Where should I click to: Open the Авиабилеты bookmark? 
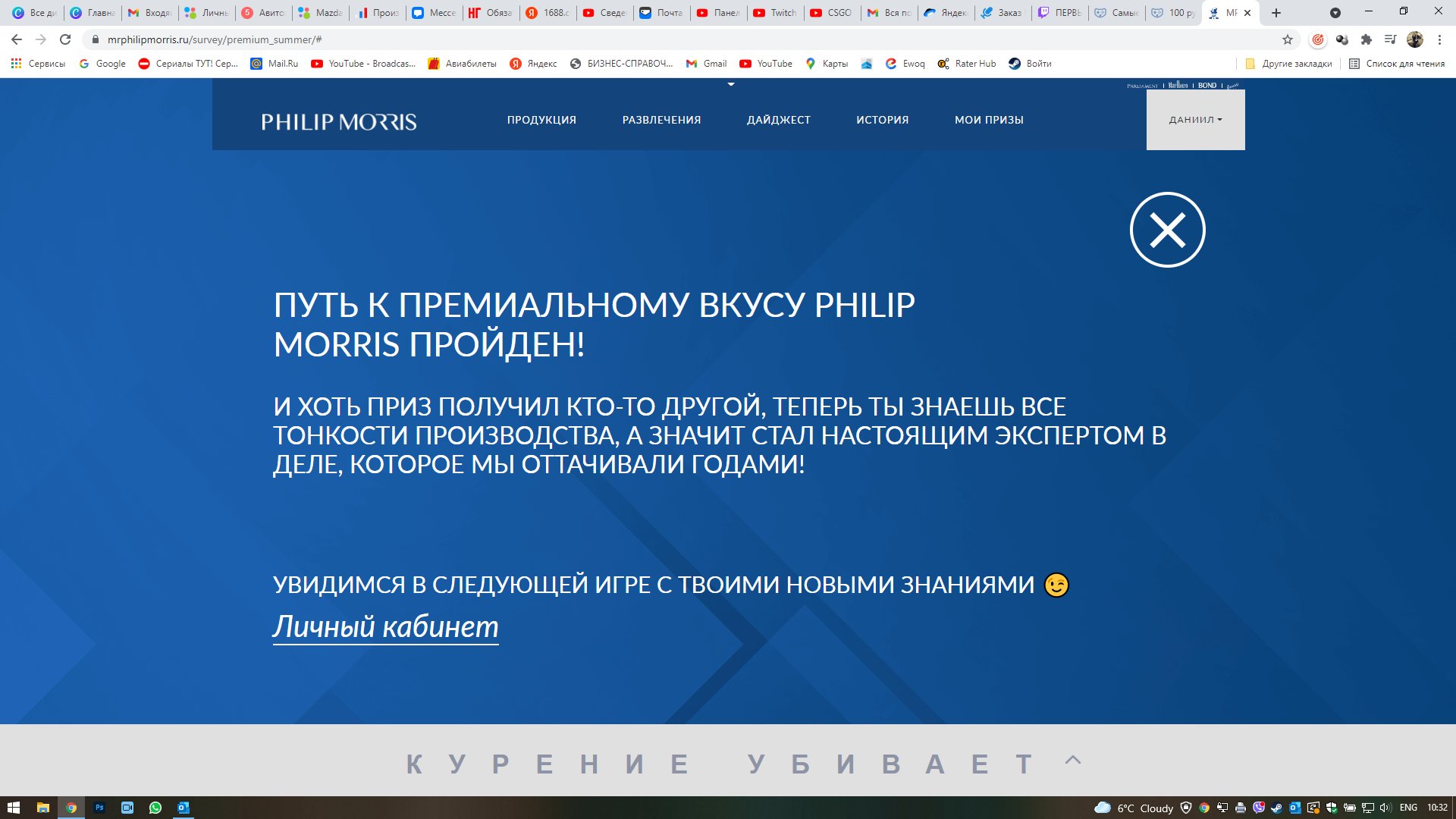(x=462, y=64)
